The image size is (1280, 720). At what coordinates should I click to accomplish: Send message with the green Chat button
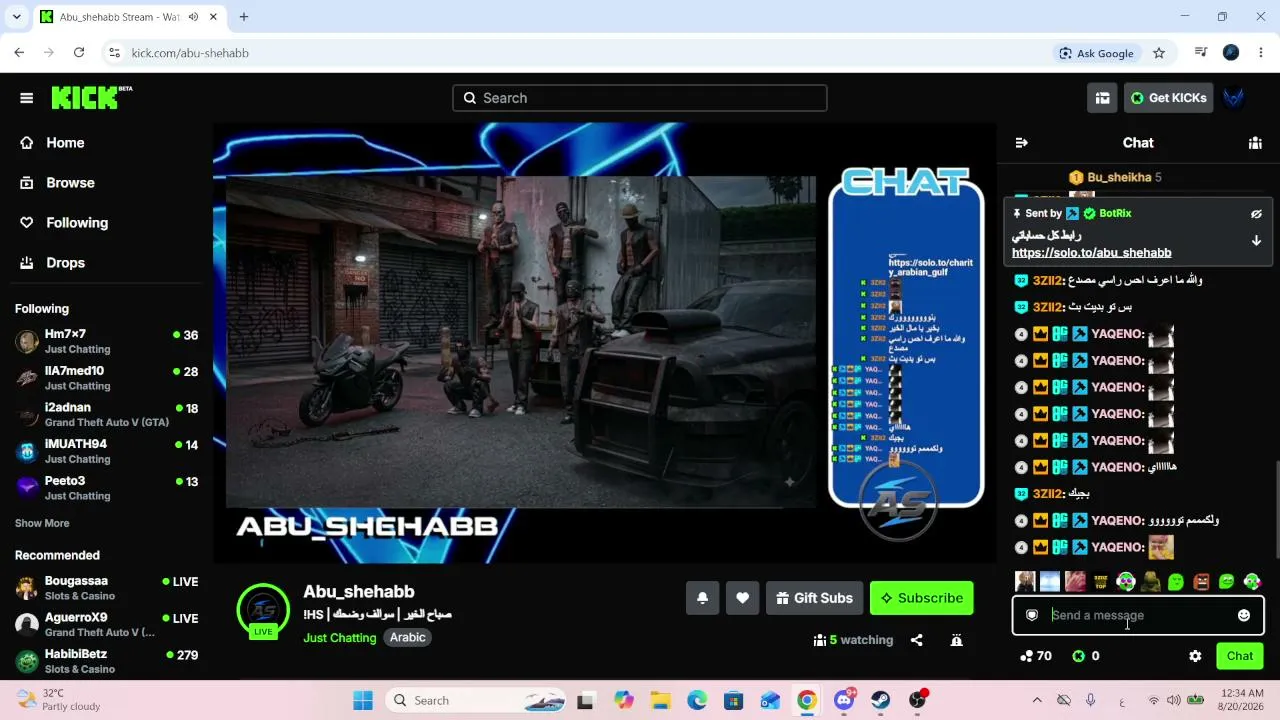pos(1240,656)
